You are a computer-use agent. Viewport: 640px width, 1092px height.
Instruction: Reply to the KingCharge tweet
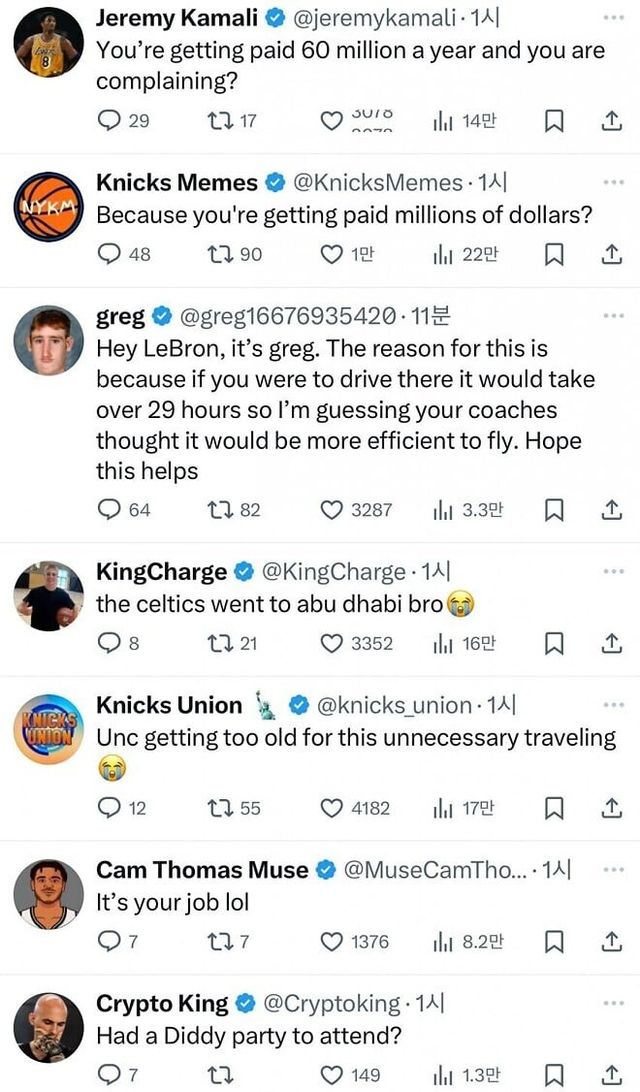coord(108,643)
